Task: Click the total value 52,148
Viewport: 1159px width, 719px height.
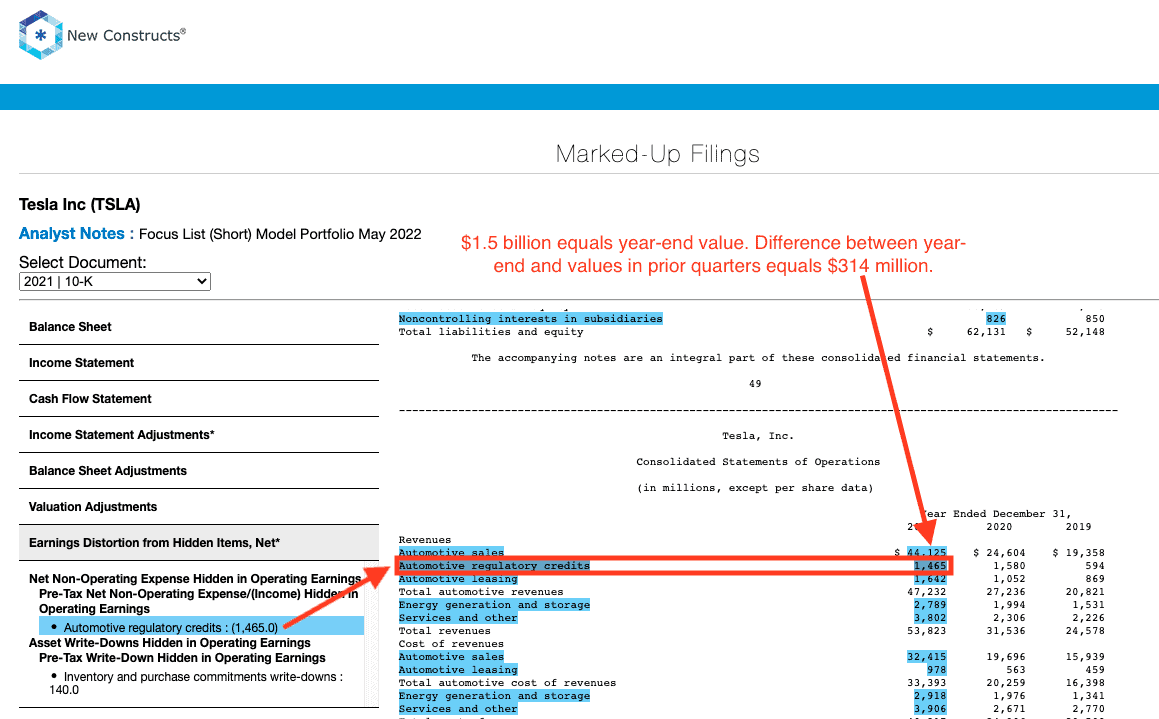Action: pyautogui.click(x=1085, y=332)
